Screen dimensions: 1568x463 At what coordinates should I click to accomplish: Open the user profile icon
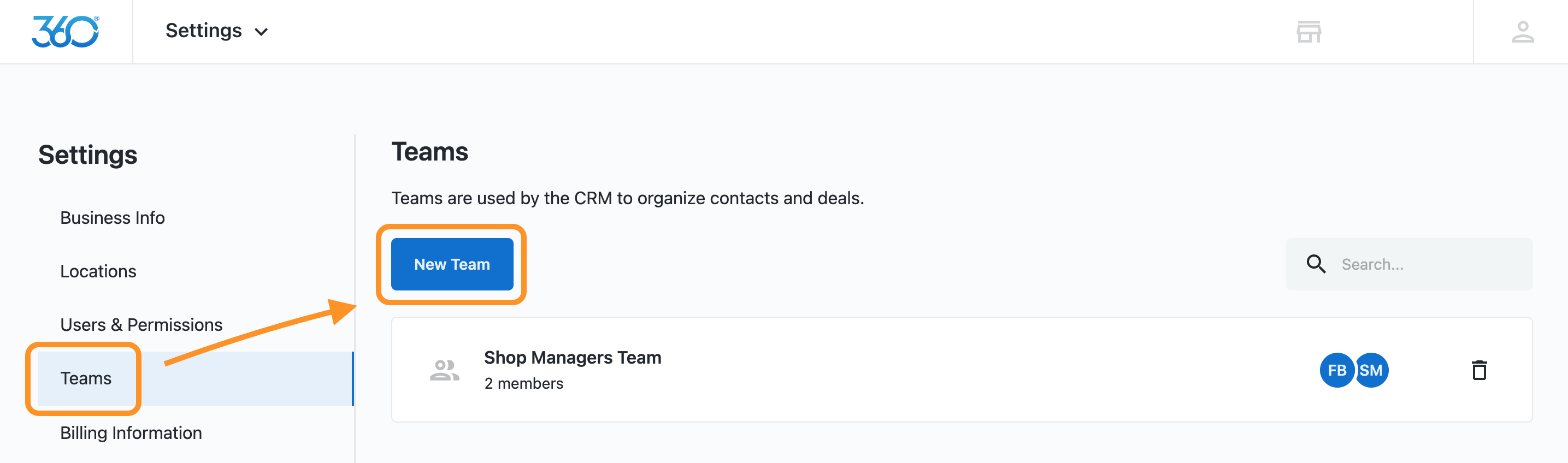[1522, 32]
